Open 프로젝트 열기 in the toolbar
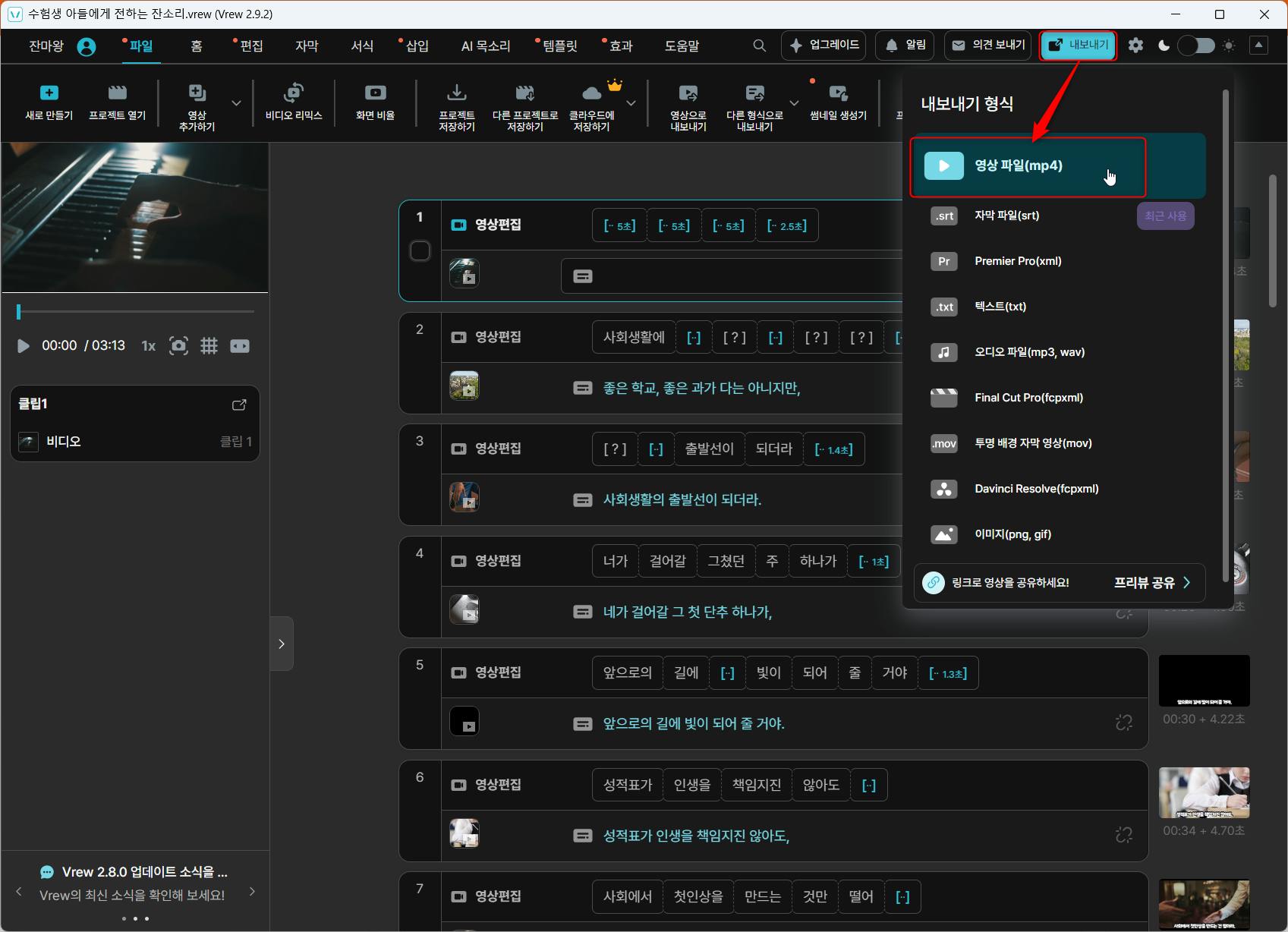Screen dimensions: 1288x932 (x=118, y=102)
